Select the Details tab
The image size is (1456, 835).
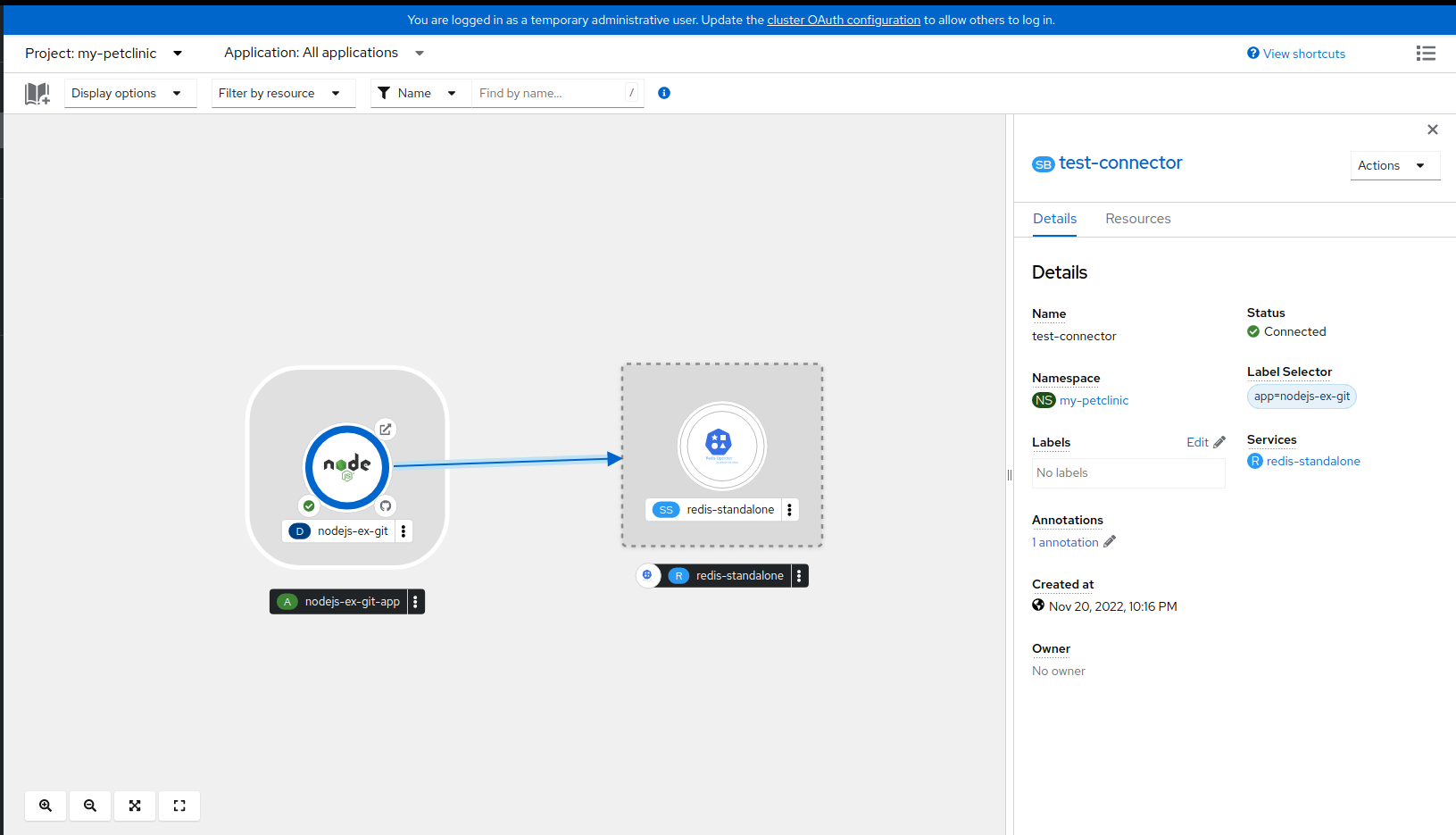click(x=1054, y=219)
